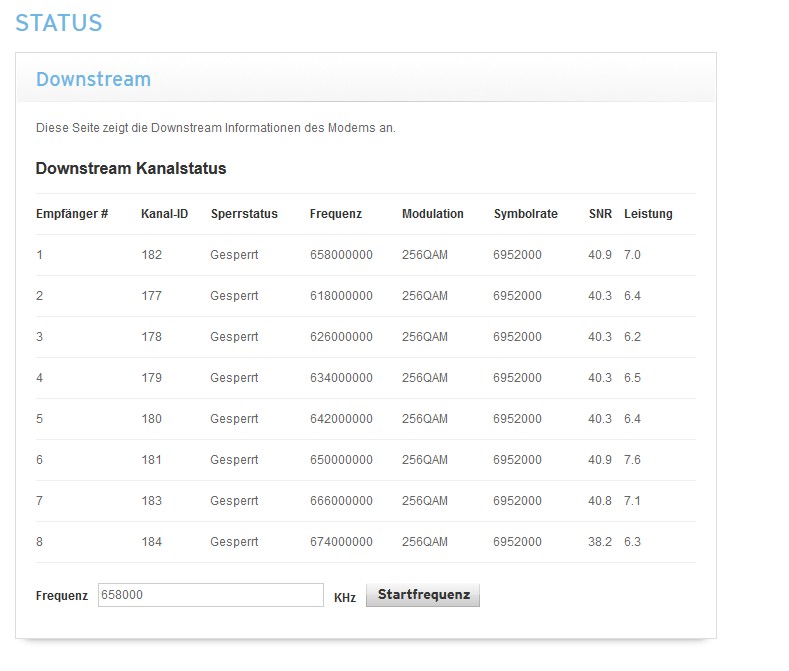Viewport: 789px width, 671px height.
Task: Click the Symbolrate column header
Action: pos(526,214)
